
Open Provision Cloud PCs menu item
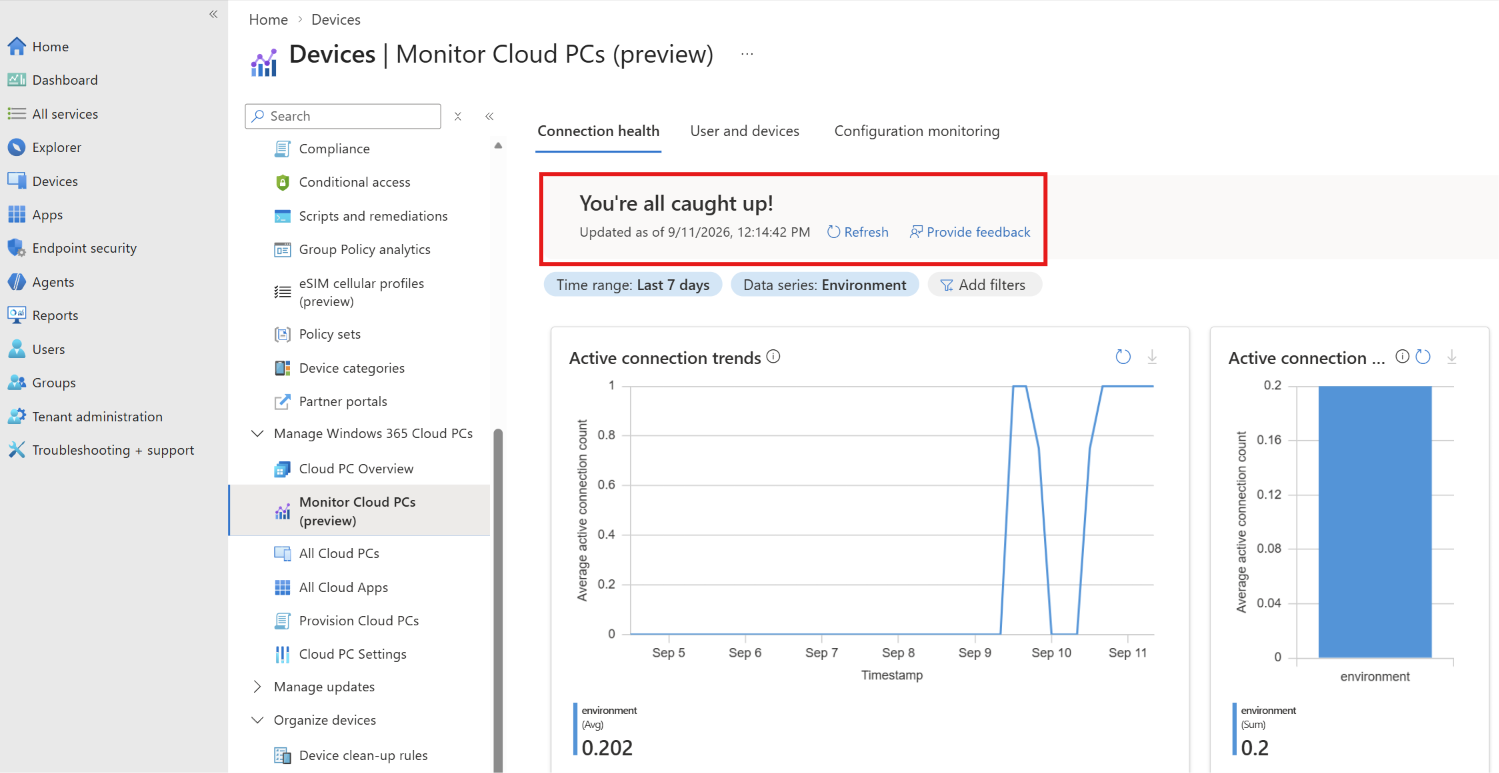[x=360, y=620]
